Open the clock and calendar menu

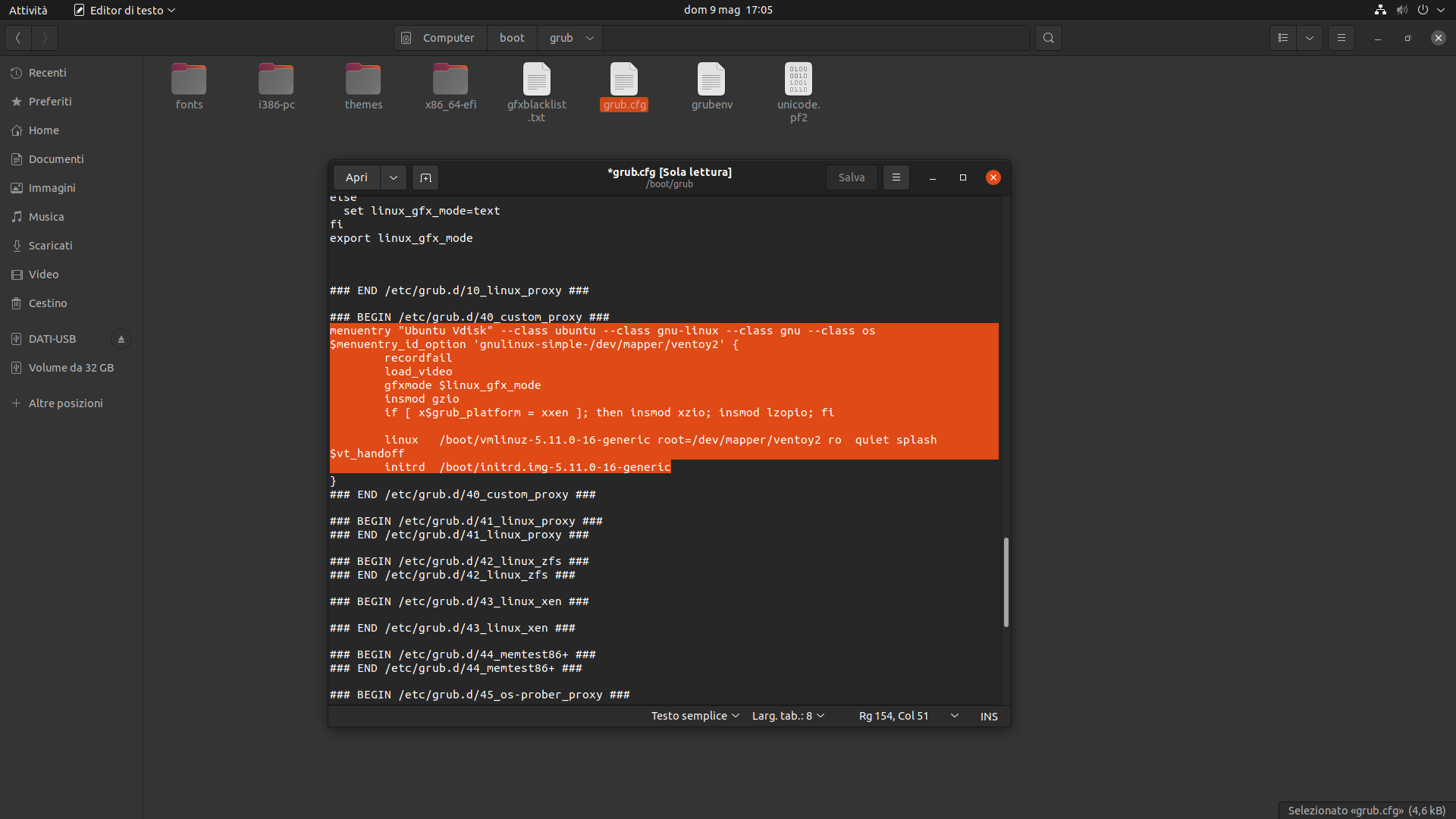click(728, 10)
